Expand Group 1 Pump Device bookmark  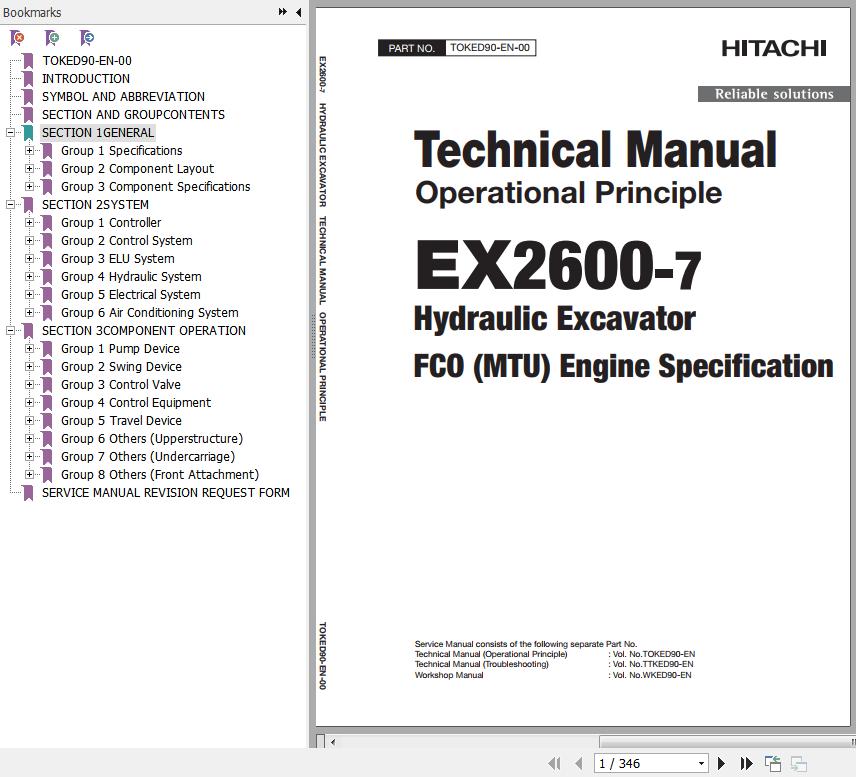pos(30,349)
